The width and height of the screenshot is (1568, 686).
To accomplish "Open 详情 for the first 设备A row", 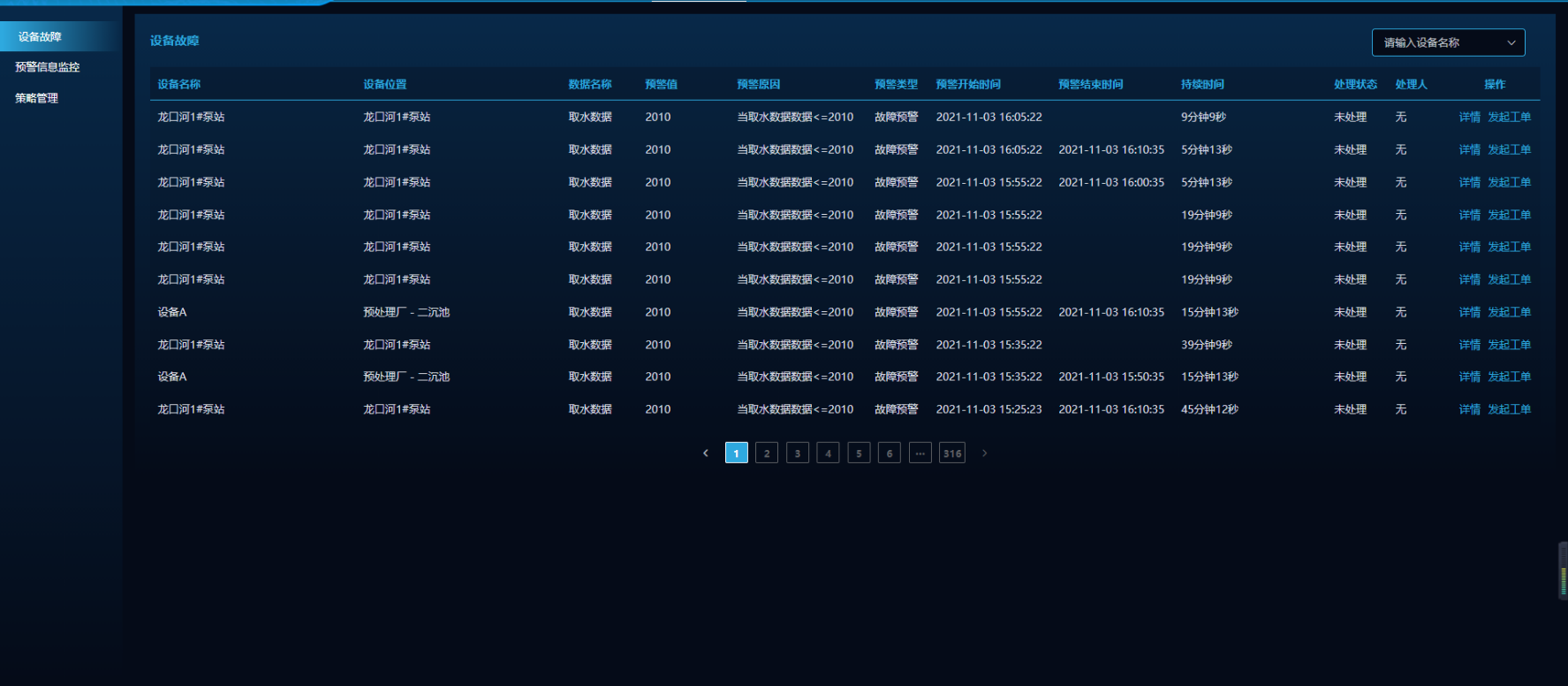I will coord(1469,312).
